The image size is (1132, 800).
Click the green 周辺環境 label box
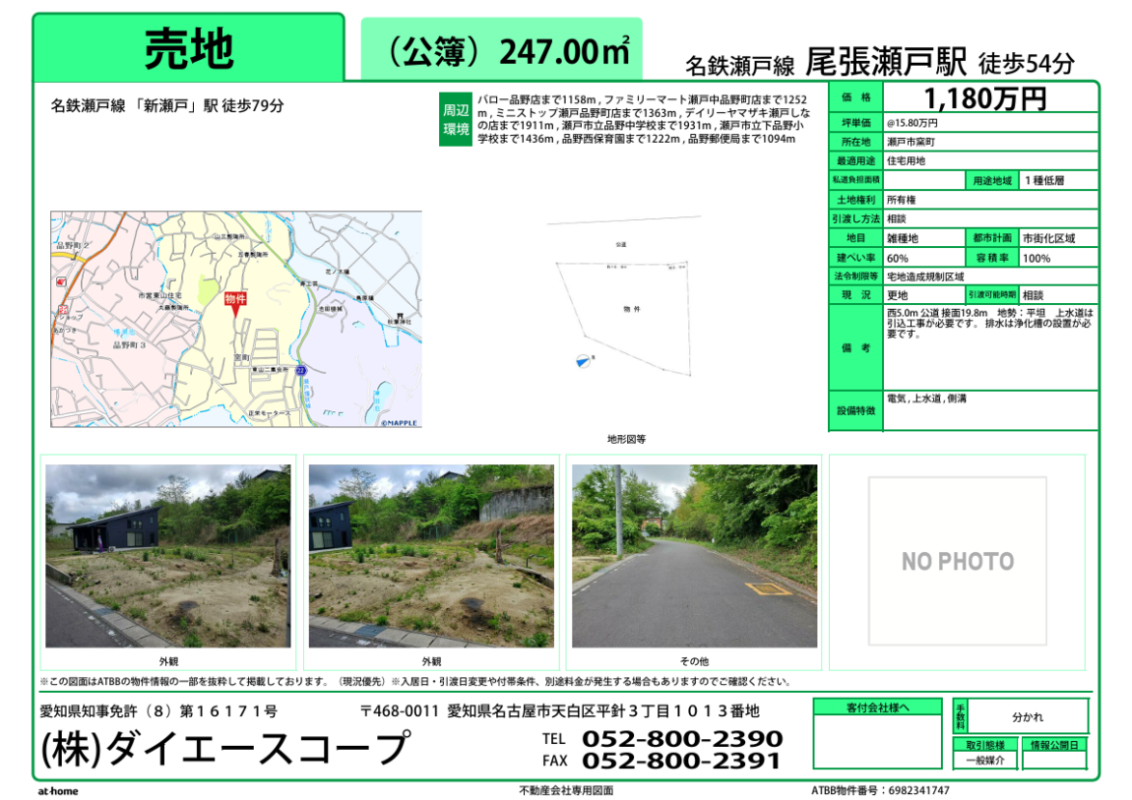click(455, 120)
